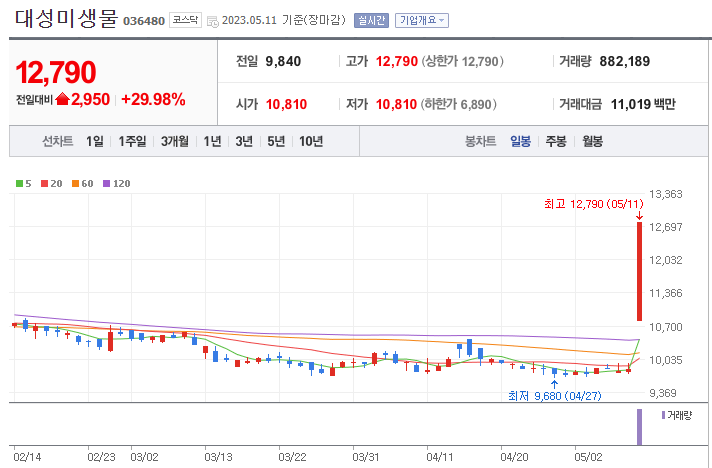
Task: Click the green 5-day moving average swatch
Action: 19,184
